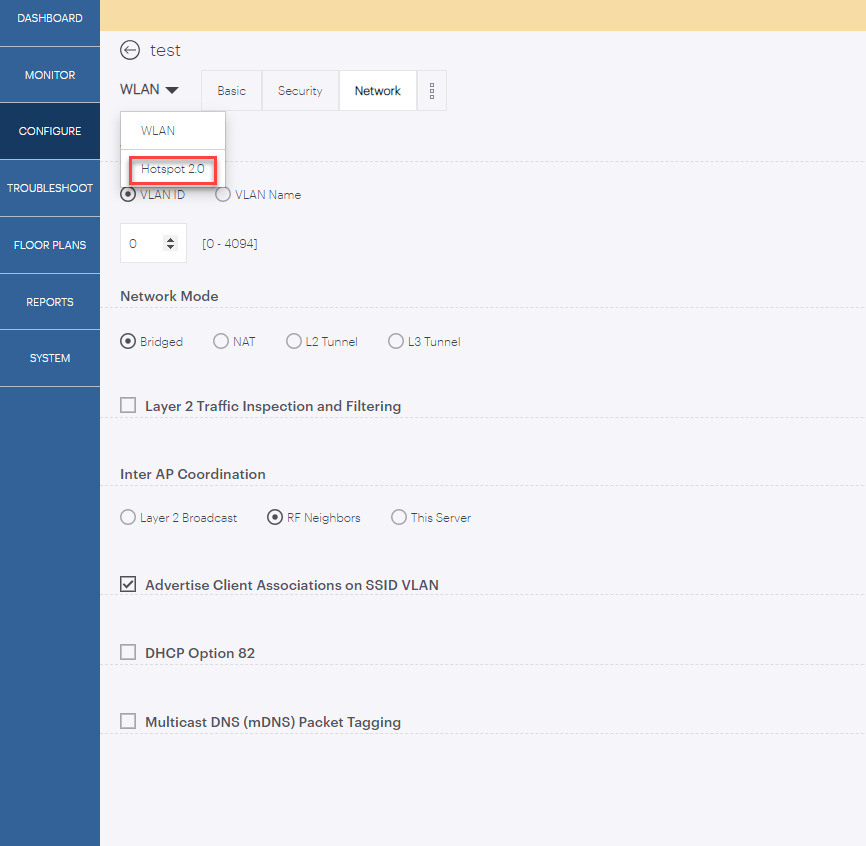Viewport: 866px width, 846px height.
Task: Select the VLAN Name radio button
Action: (x=223, y=195)
